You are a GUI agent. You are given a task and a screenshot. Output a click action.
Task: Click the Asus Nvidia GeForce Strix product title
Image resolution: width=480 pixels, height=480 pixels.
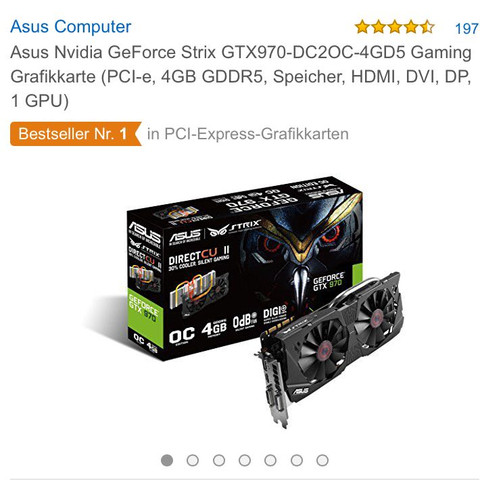[x=241, y=77]
